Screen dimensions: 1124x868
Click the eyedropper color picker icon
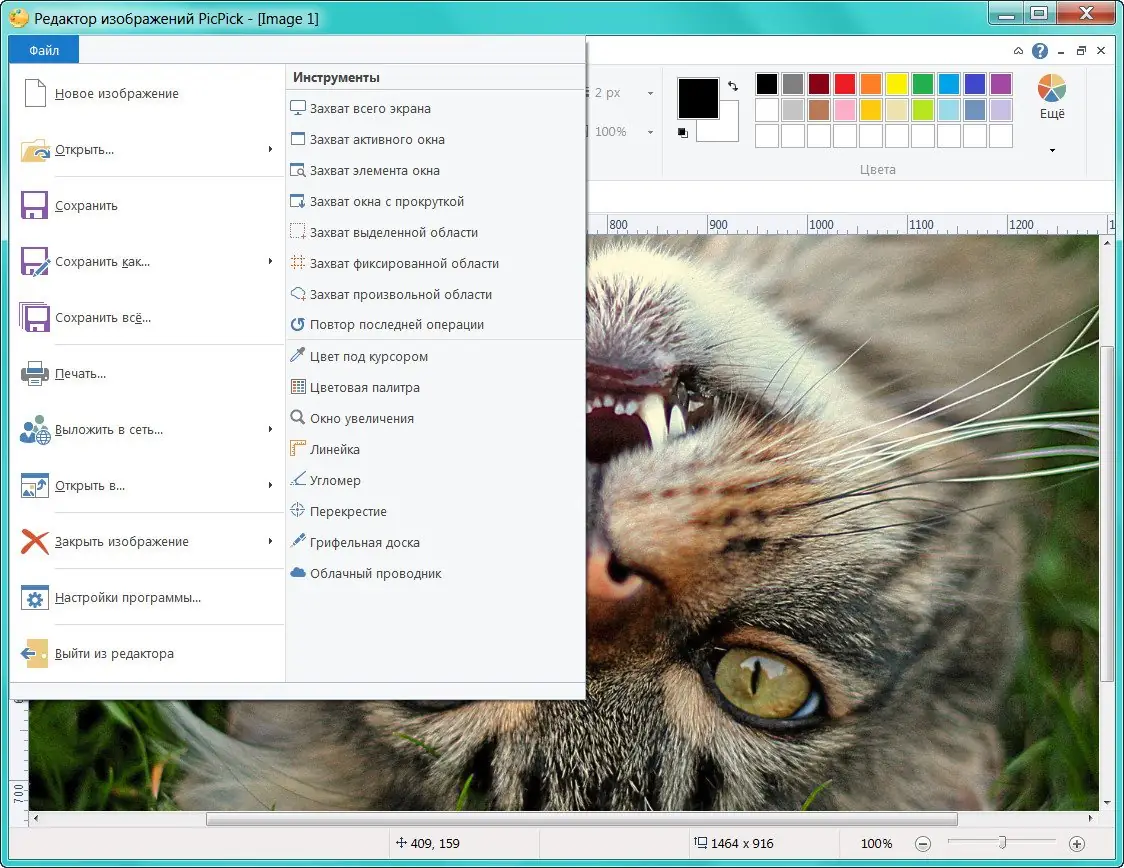tap(297, 355)
